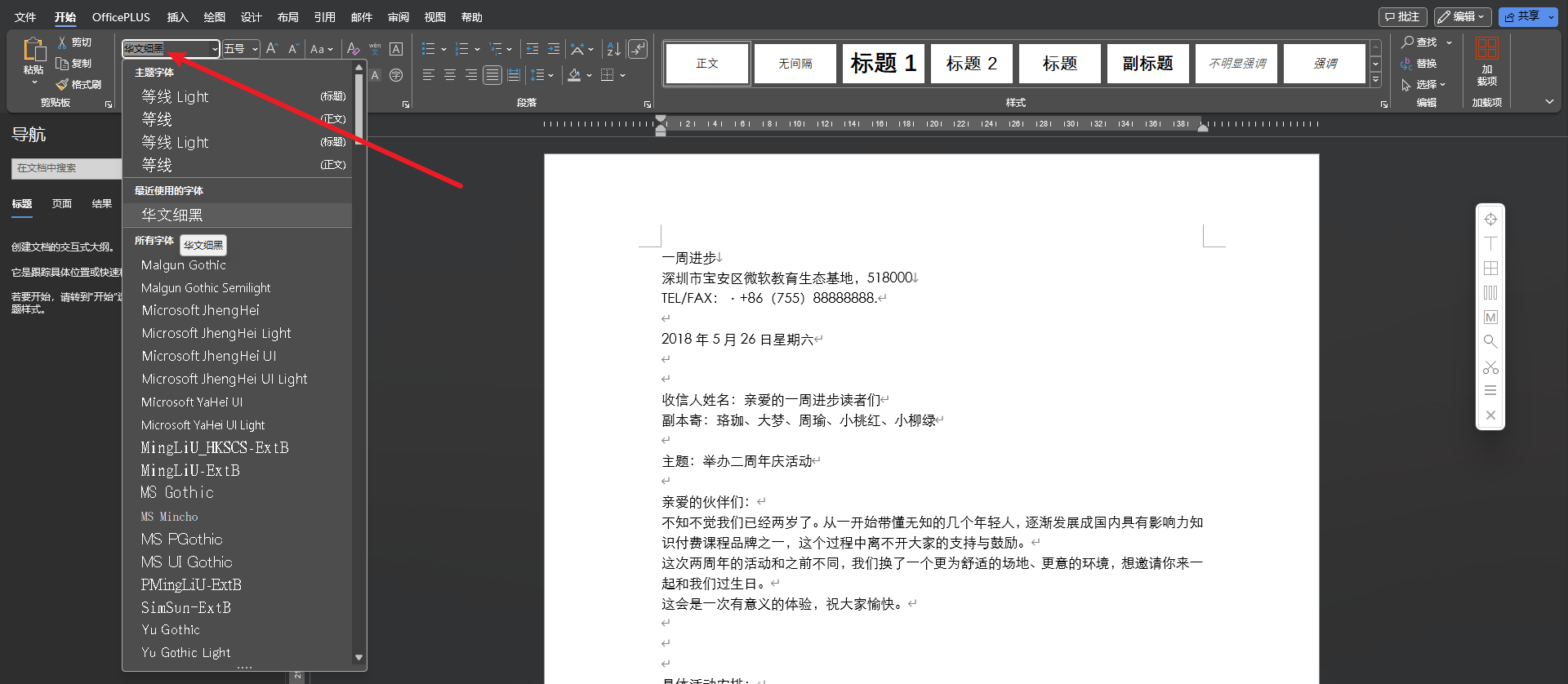Open the Find (查找) search tool

pyautogui.click(x=1419, y=42)
